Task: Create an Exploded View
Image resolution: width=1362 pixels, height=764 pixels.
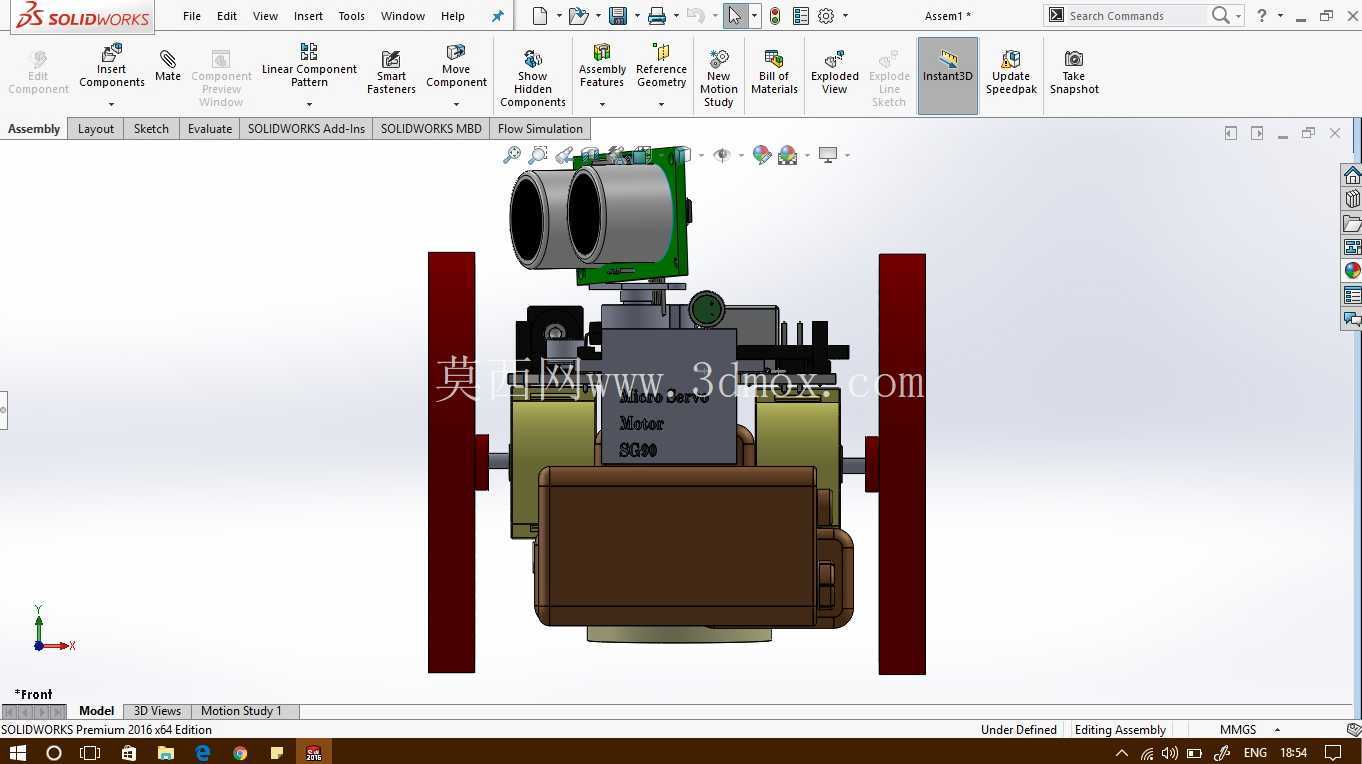Action: click(x=835, y=72)
